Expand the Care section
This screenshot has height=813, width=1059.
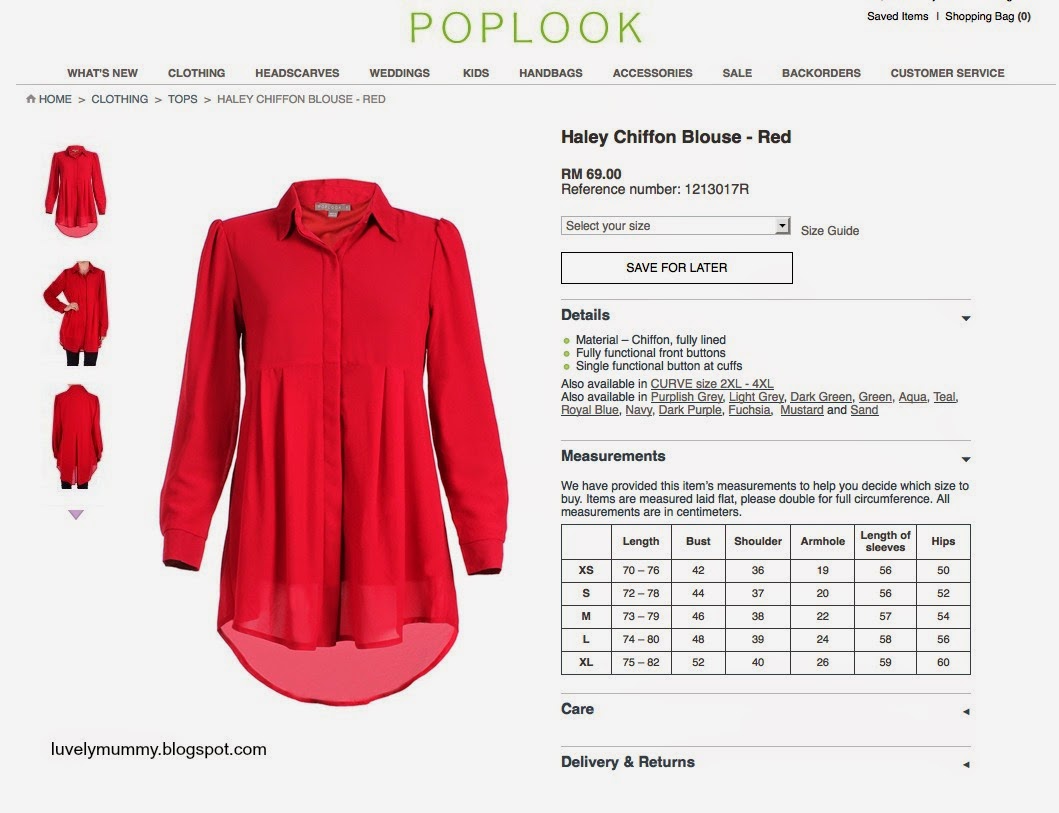pyautogui.click(x=966, y=712)
